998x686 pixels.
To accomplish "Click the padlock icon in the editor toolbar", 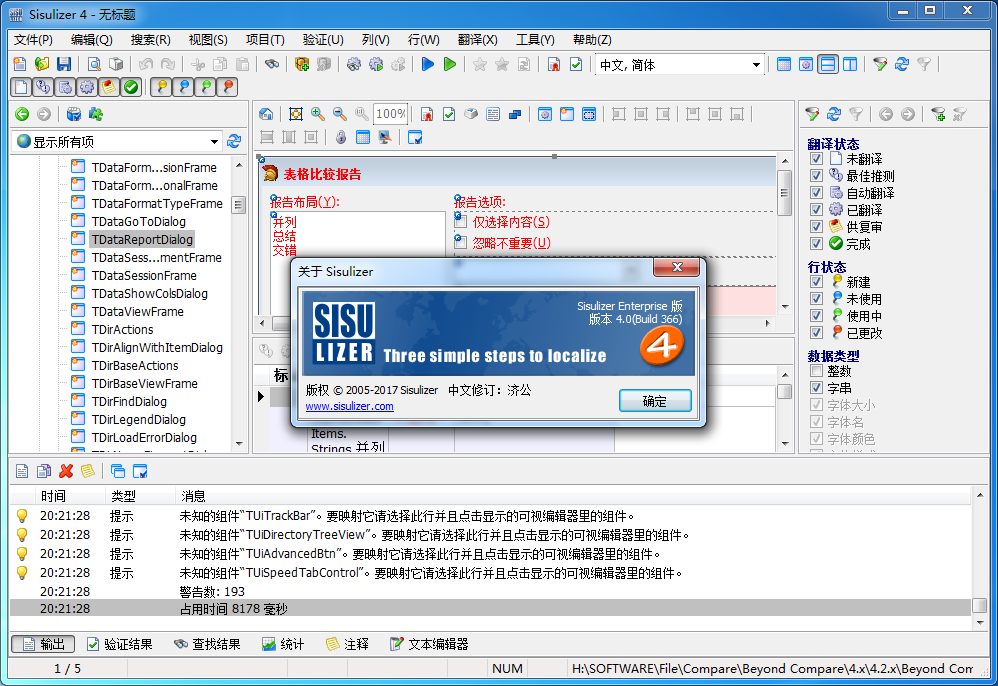I will [341, 137].
